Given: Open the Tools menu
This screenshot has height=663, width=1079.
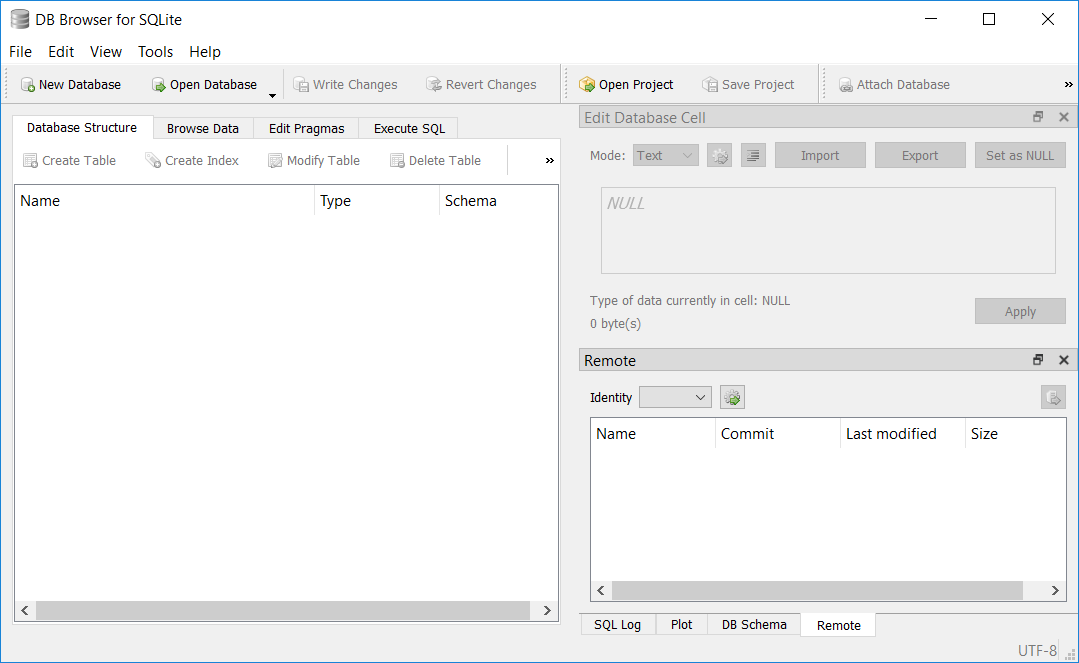Looking at the screenshot, I should click(x=155, y=52).
